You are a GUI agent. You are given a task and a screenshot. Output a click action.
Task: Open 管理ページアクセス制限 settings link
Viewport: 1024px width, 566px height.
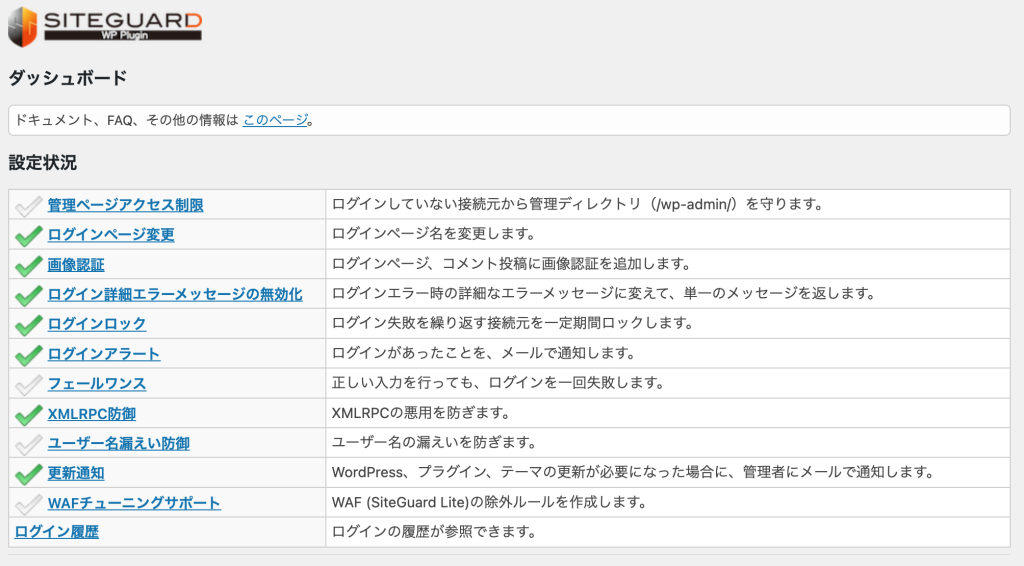click(125, 205)
